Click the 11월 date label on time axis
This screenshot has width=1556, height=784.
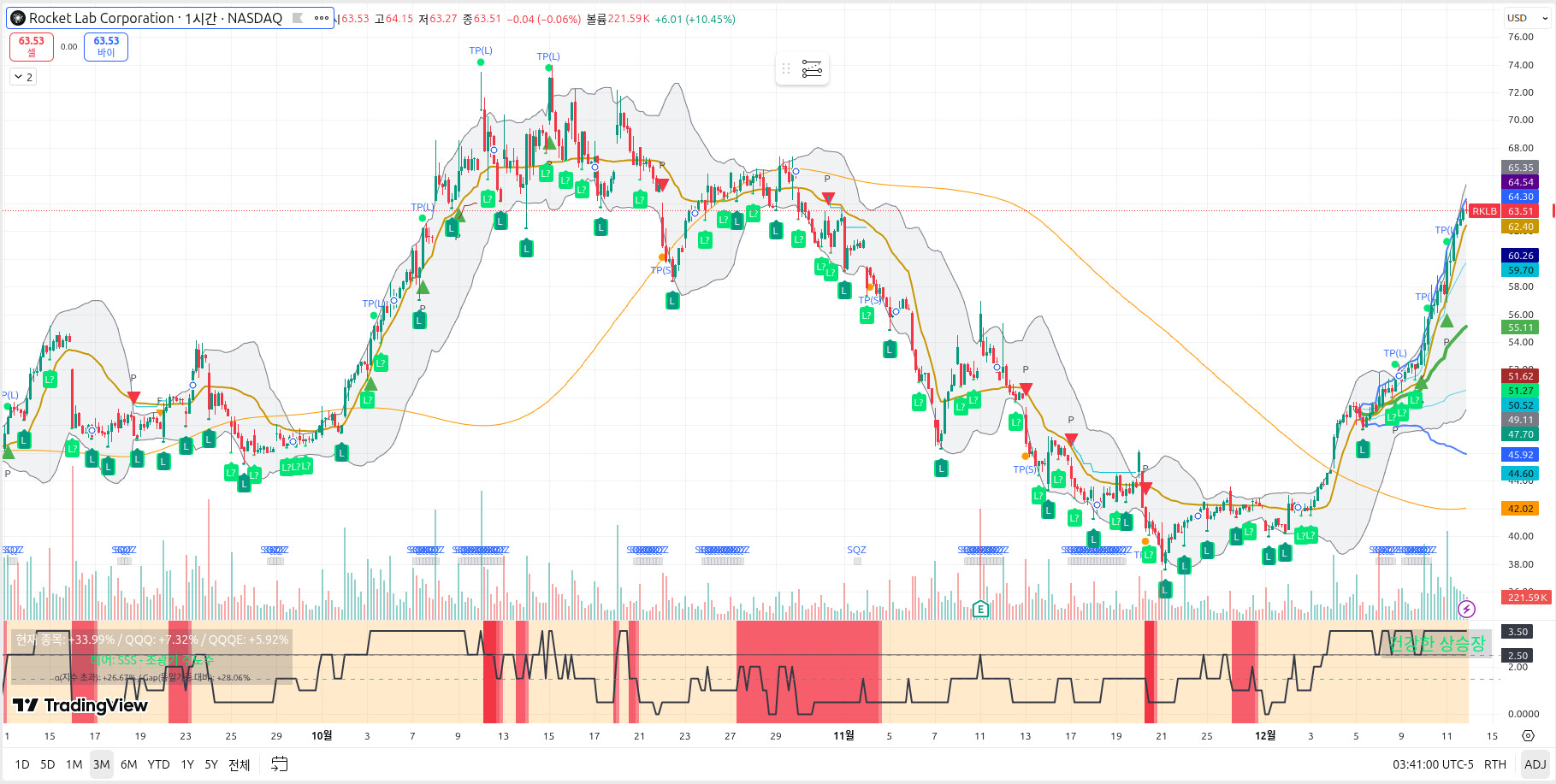point(843,735)
